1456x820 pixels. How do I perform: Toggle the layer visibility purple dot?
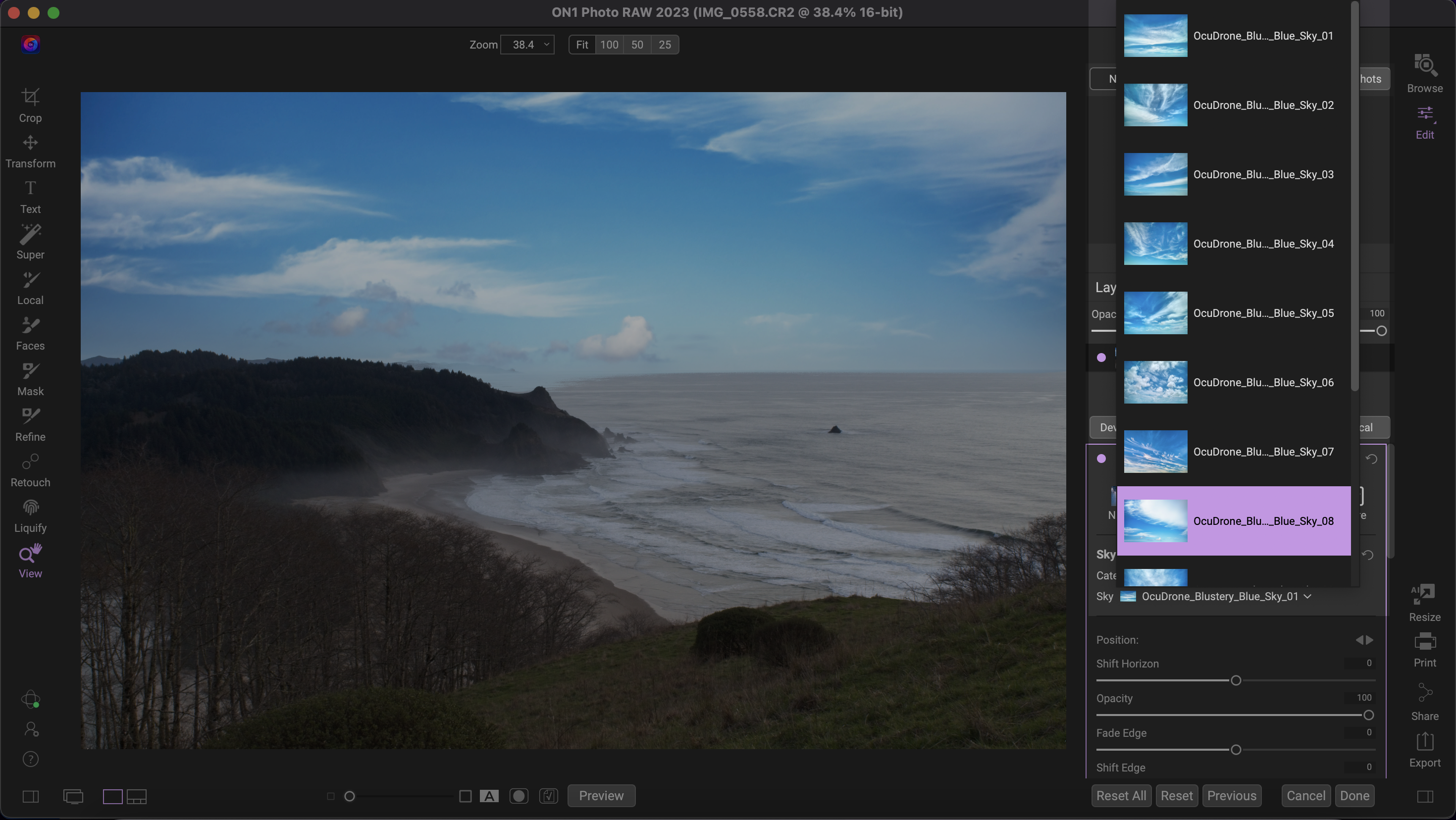point(1101,358)
